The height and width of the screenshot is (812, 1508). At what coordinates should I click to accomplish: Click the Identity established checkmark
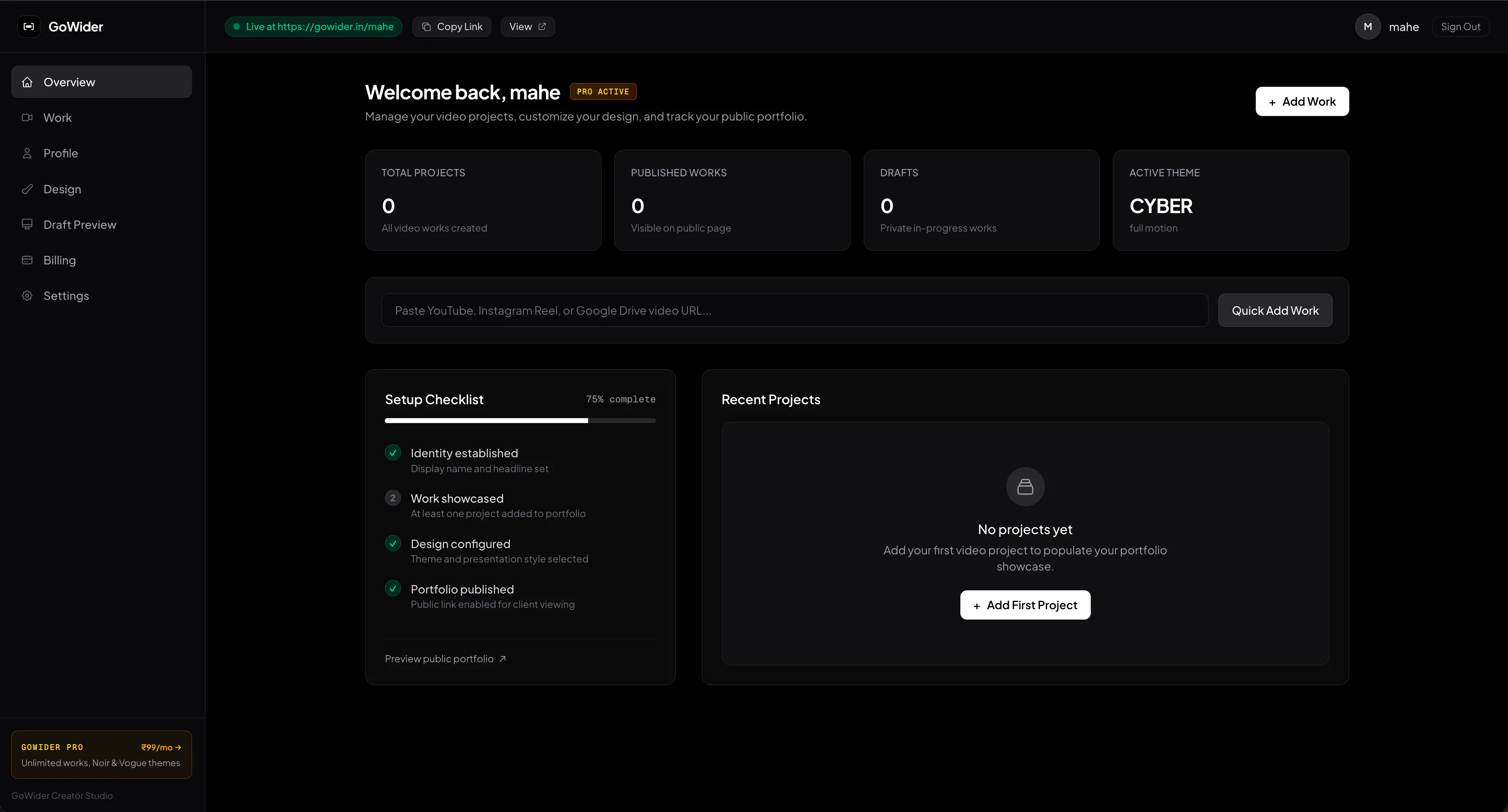pyautogui.click(x=393, y=453)
